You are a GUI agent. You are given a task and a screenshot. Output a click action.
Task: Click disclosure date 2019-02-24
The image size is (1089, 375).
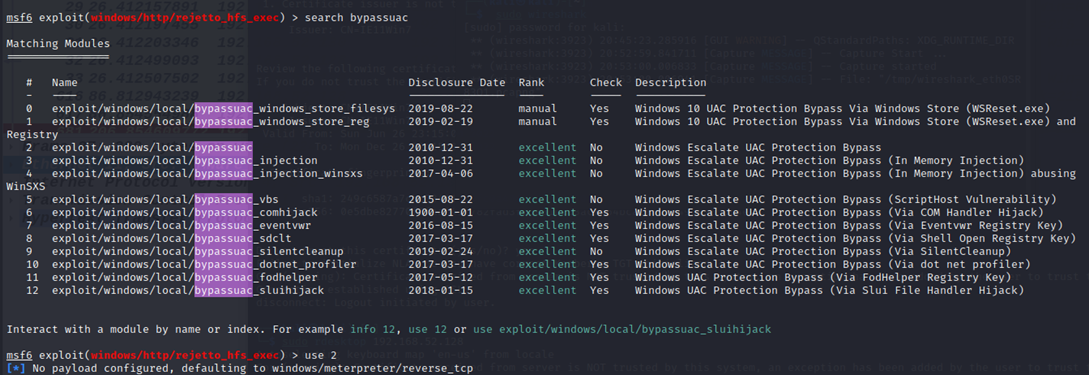coord(441,251)
